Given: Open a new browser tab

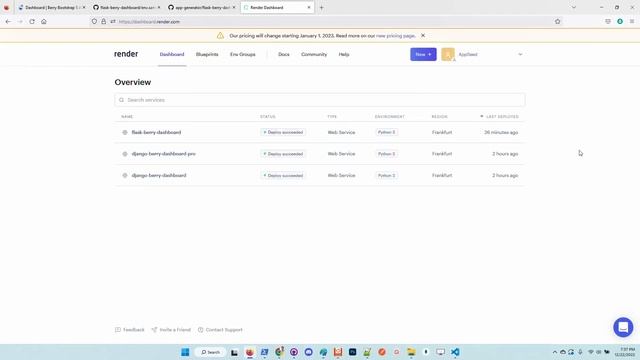Looking at the screenshot, I should coord(321,7).
